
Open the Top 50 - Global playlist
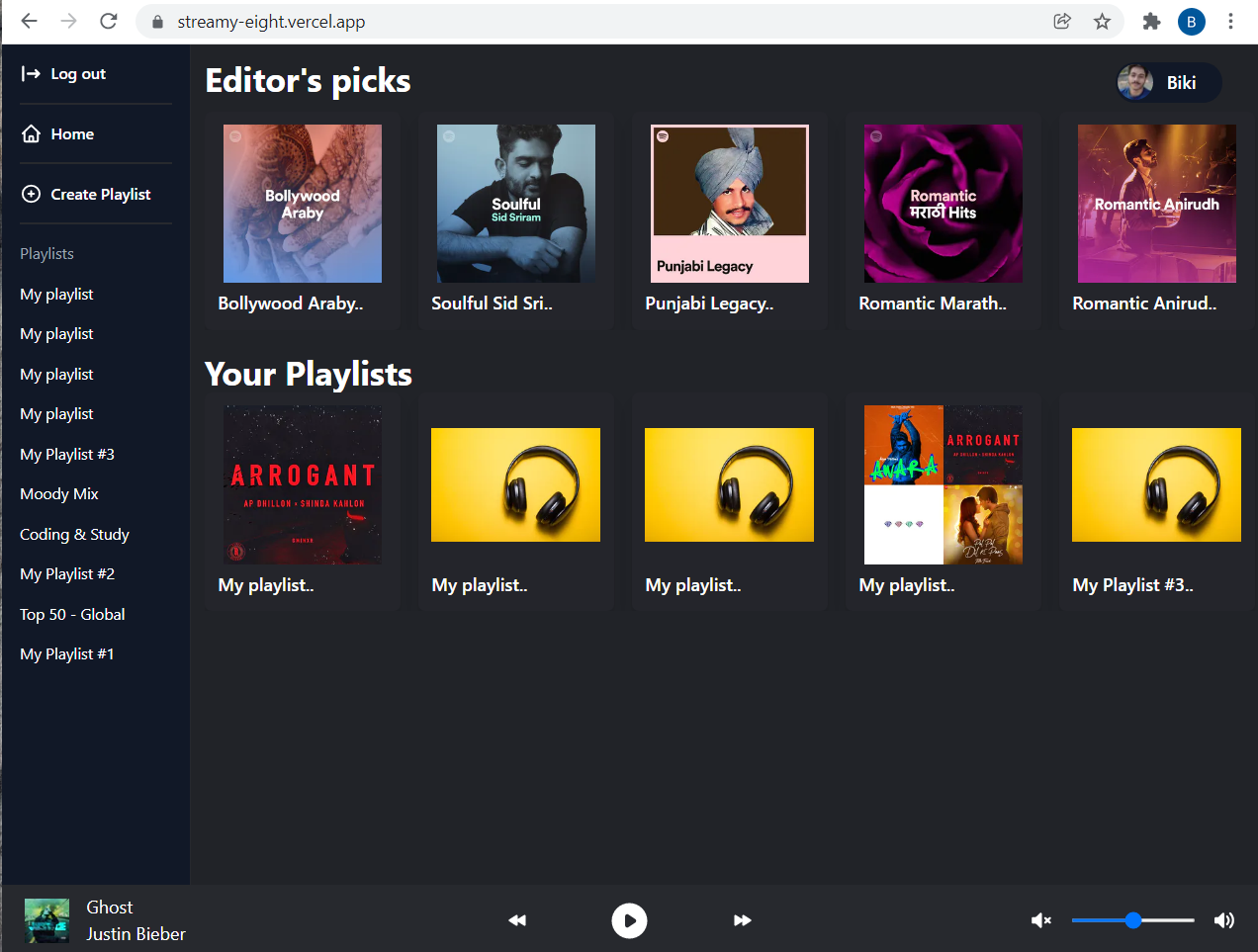72,614
